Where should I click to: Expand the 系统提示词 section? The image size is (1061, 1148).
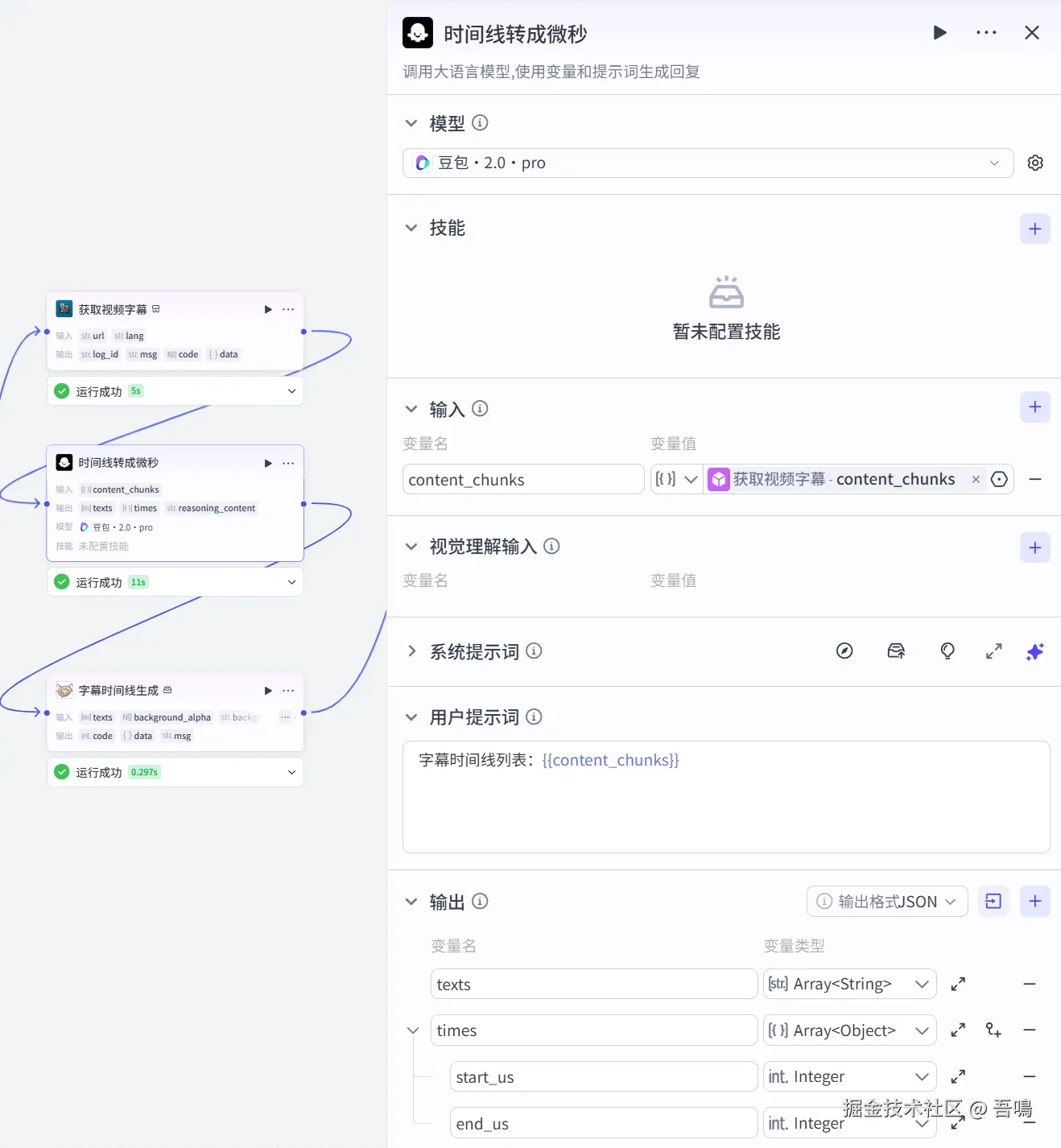[411, 651]
